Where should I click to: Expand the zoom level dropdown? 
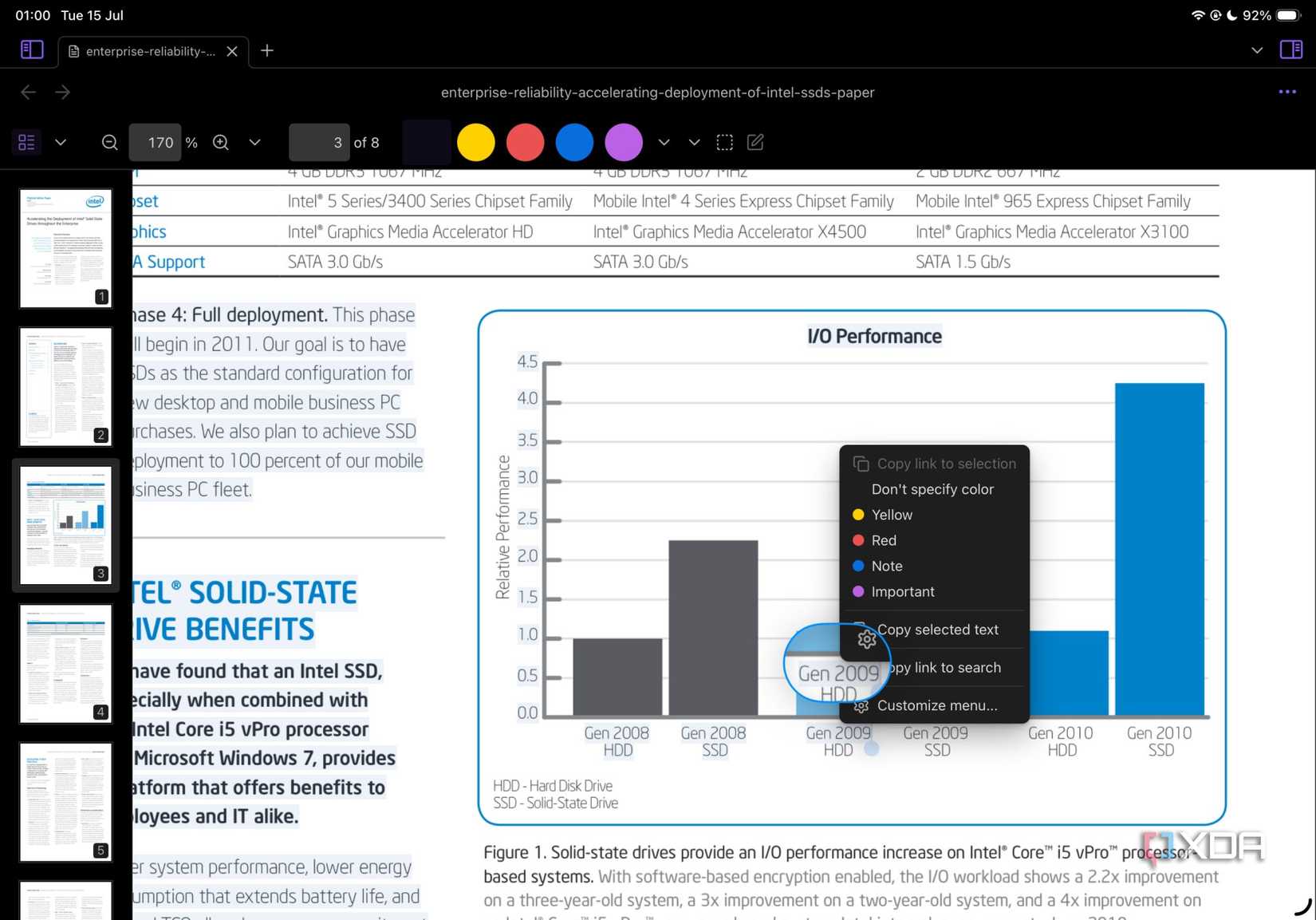[255, 141]
